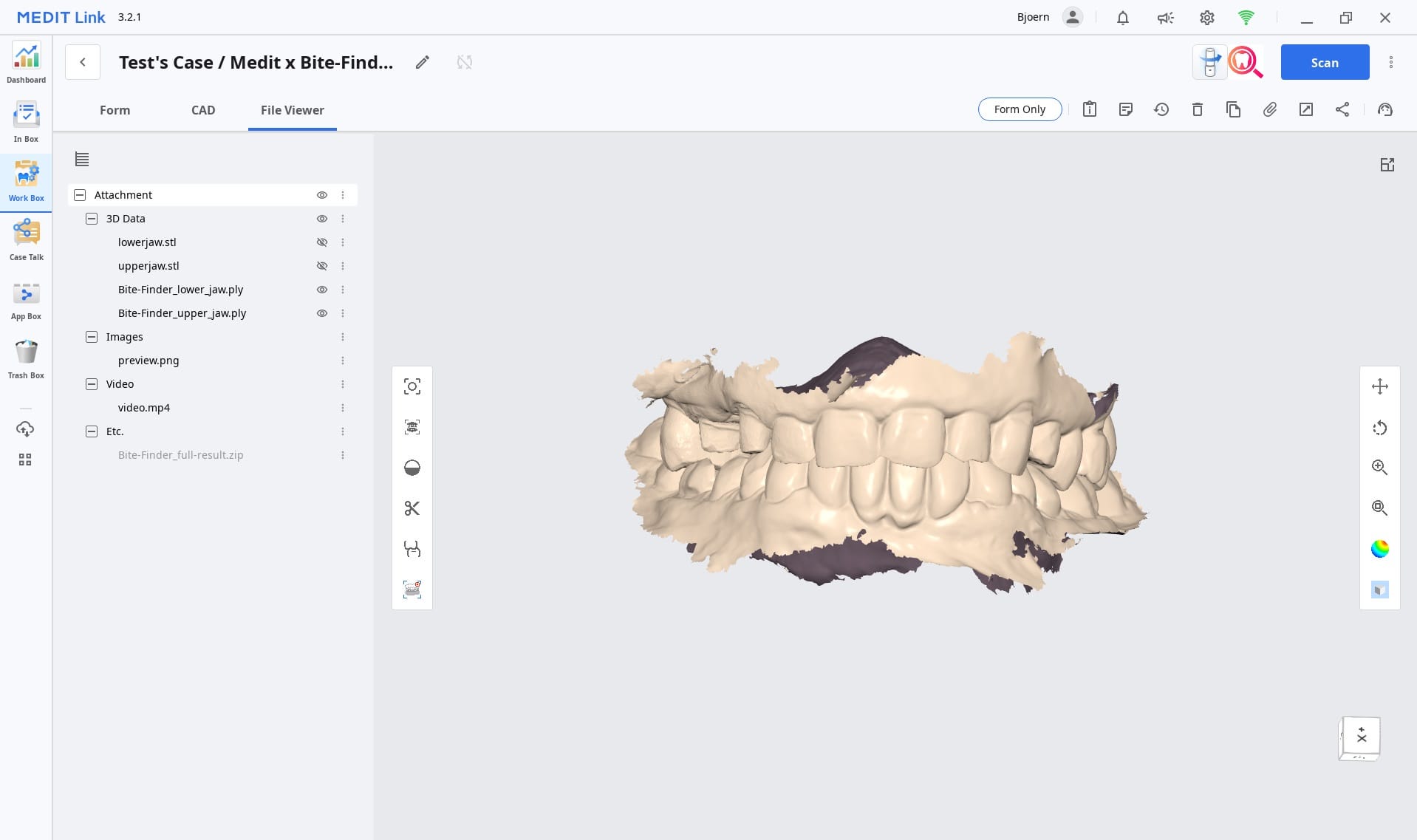Viewport: 1417px width, 840px height.
Task: Click the headset support icon
Action: 1385,109
